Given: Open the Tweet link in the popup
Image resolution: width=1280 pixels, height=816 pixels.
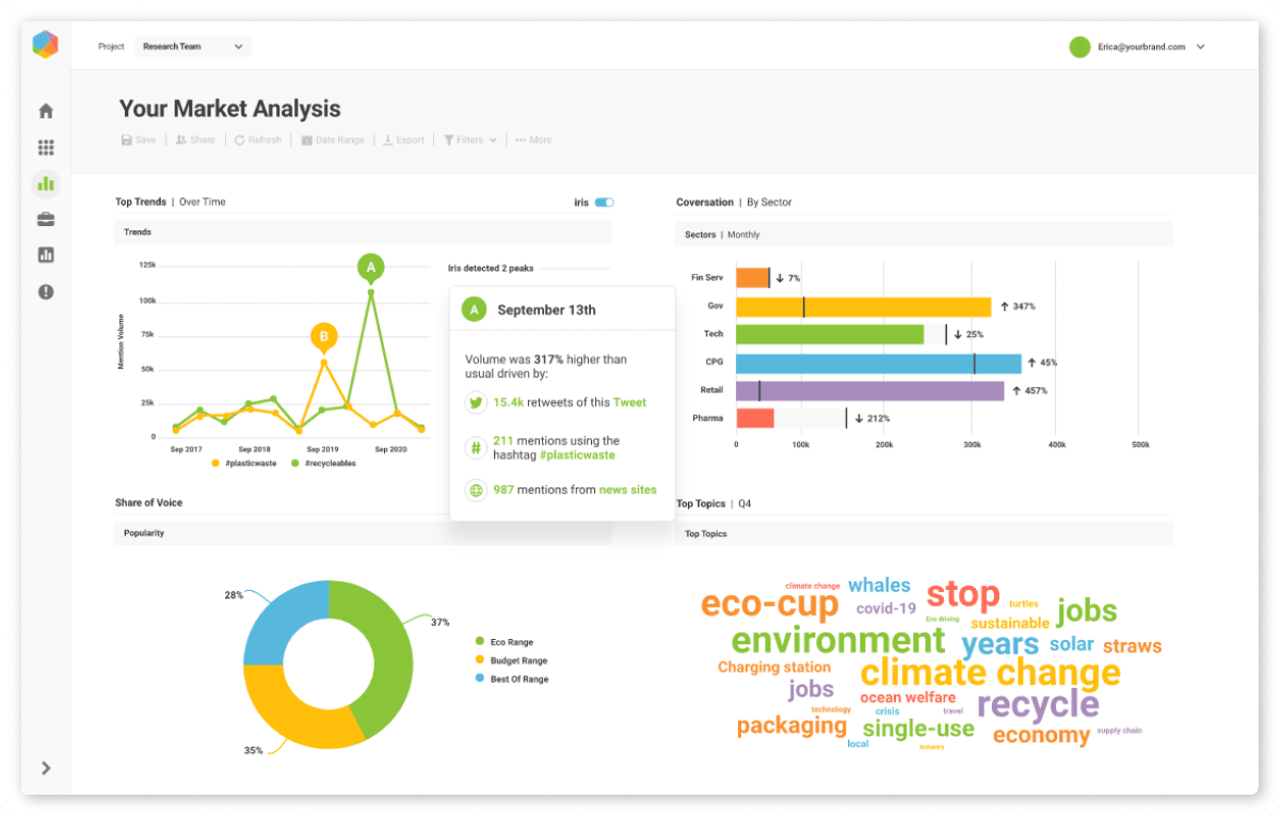Looking at the screenshot, I should point(629,402).
